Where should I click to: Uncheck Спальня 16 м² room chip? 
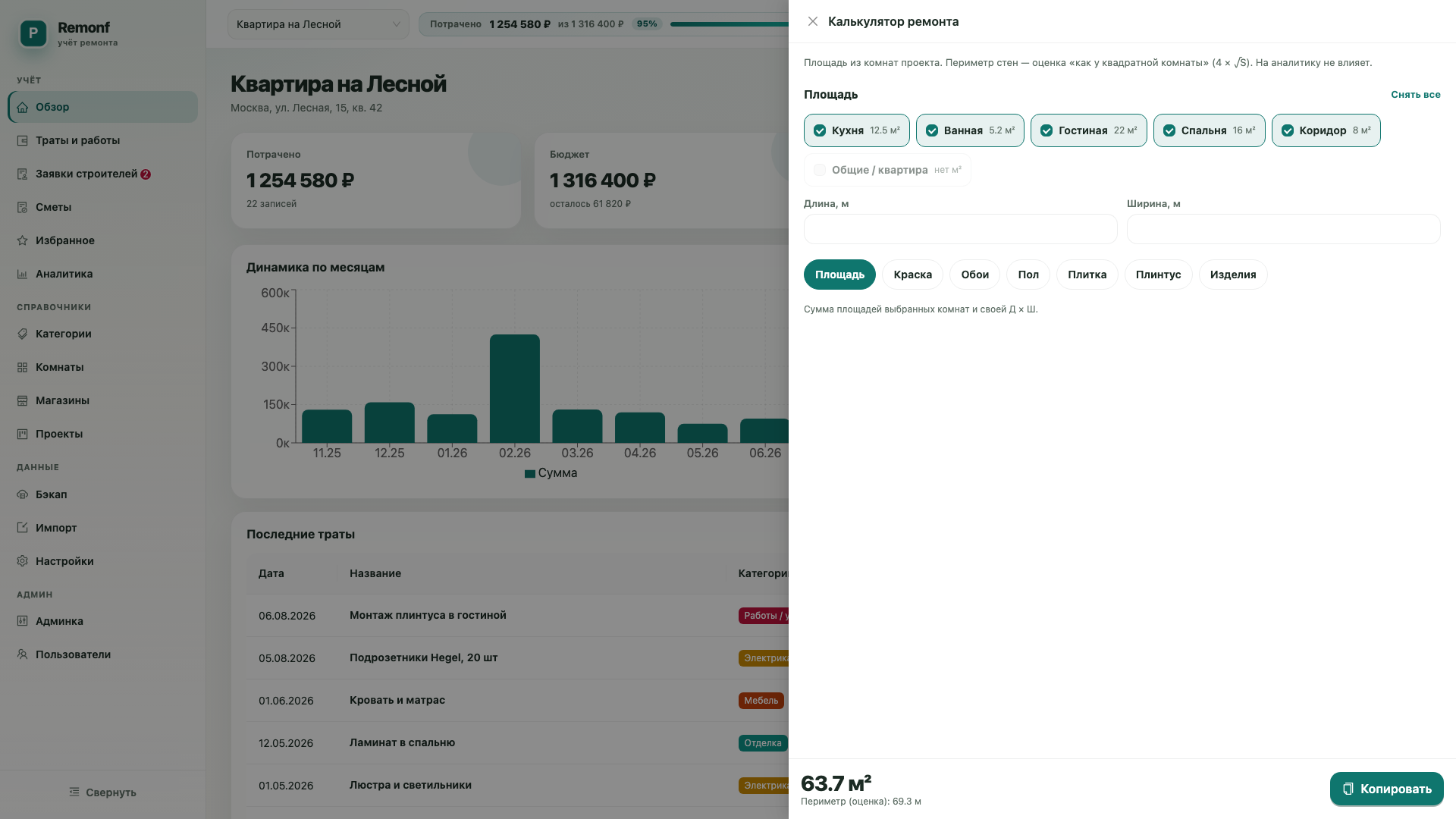tap(1209, 130)
